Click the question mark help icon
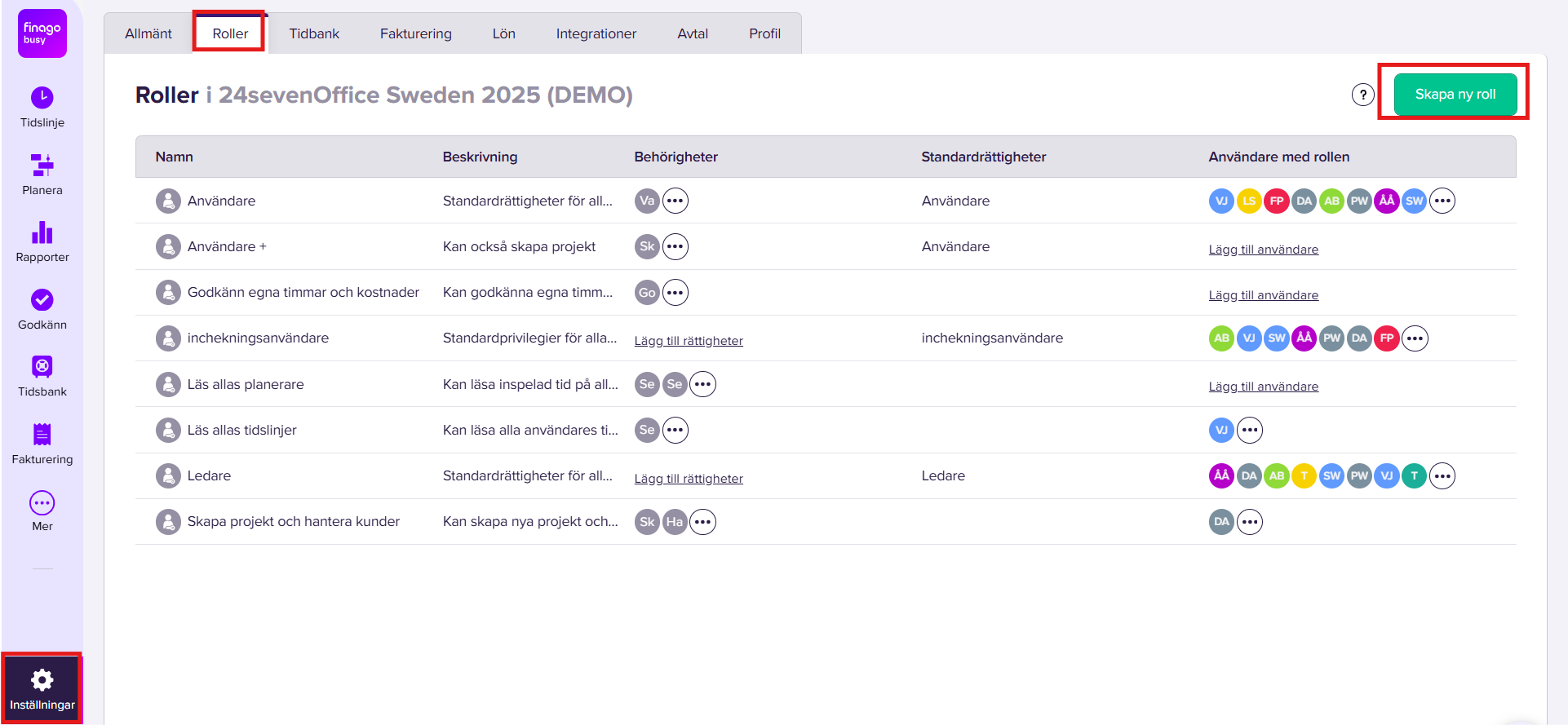Image resolution: width=1568 pixels, height=725 pixels. click(1363, 95)
